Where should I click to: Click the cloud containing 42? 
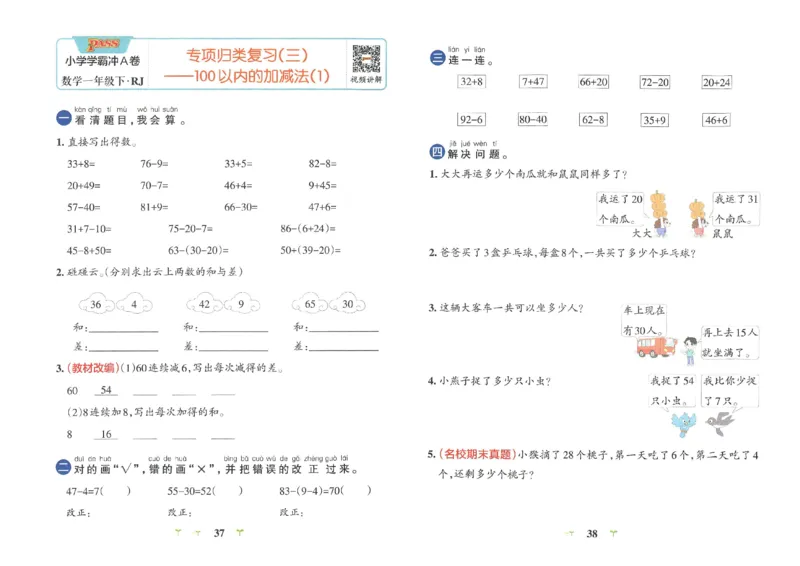point(204,304)
